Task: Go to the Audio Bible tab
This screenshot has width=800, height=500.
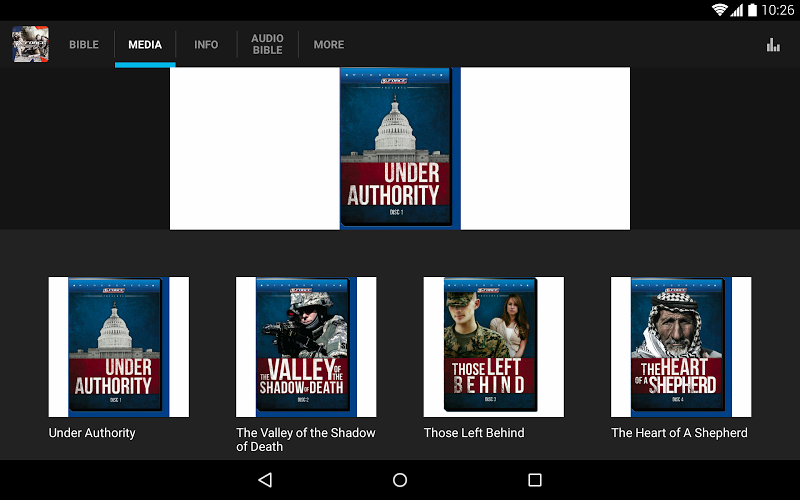Action: click(267, 44)
